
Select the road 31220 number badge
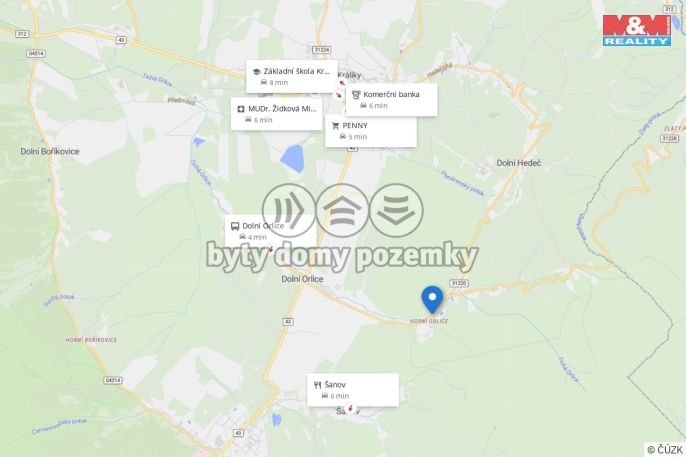(458, 283)
